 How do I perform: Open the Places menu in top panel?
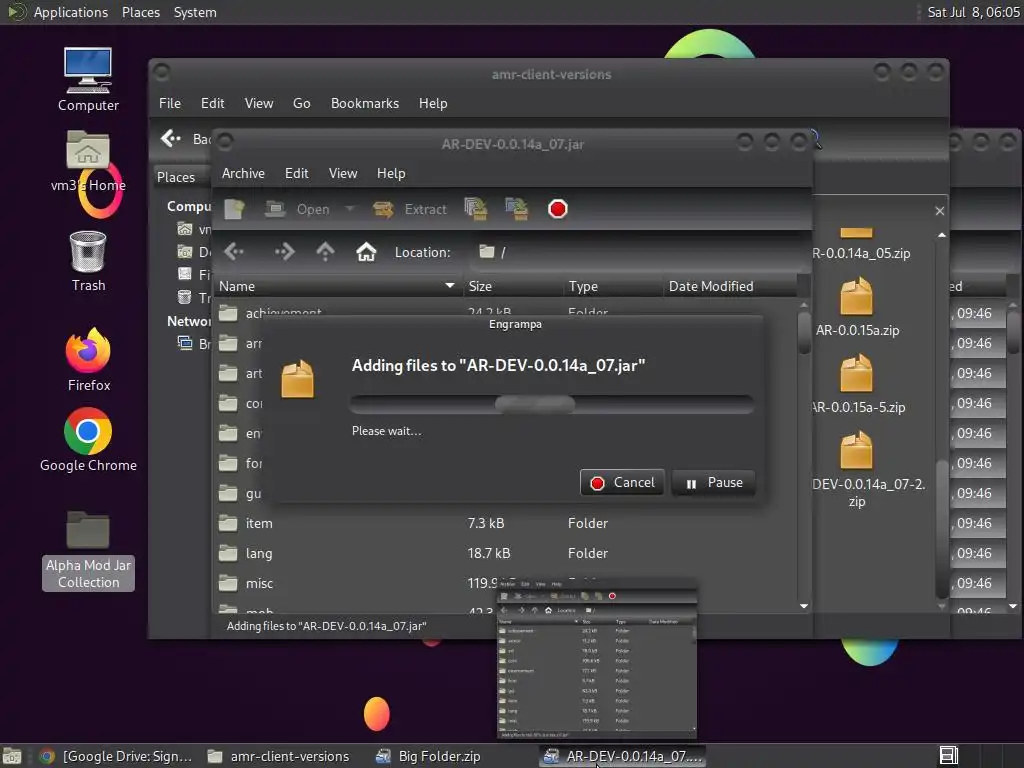pyautogui.click(x=140, y=12)
